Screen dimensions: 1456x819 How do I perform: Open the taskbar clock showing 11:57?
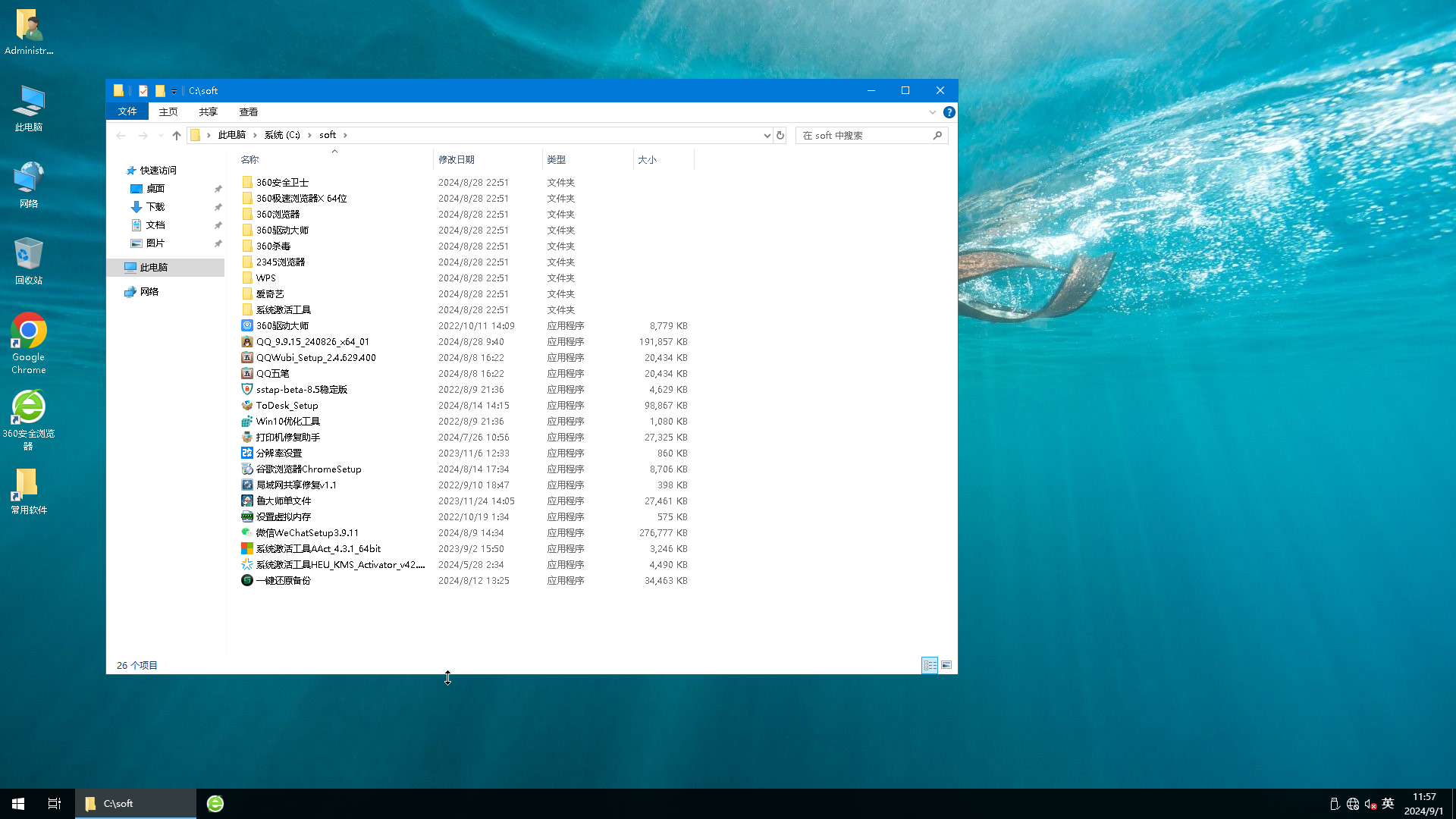tap(1424, 804)
